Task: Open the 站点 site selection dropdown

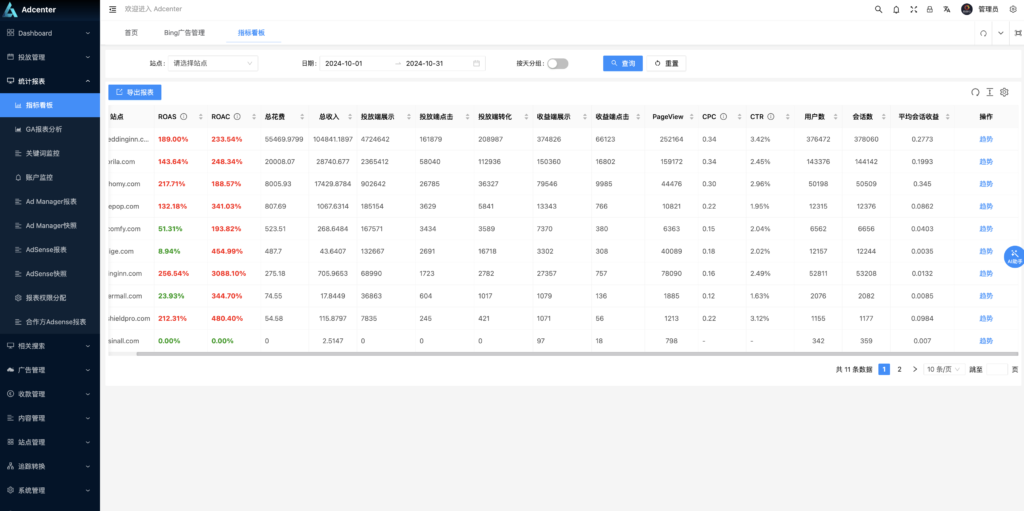Action: tap(212, 63)
